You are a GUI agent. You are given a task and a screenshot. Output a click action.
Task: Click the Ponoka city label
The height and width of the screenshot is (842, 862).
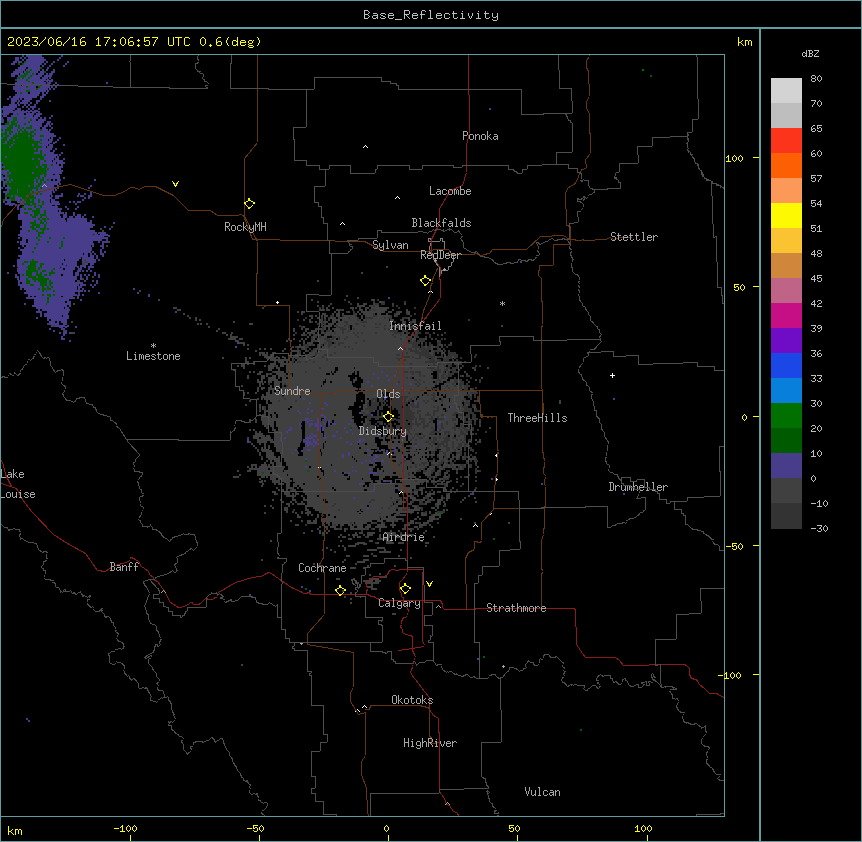coord(480,136)
